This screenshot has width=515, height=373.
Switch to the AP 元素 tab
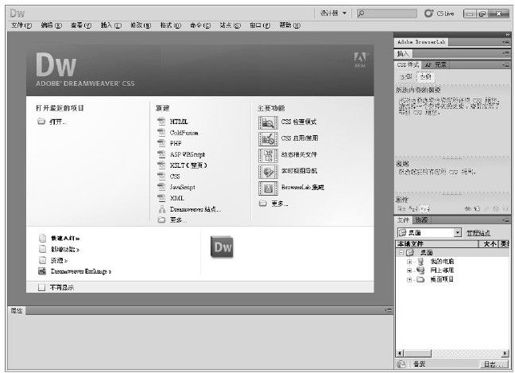tap(435, 65)
